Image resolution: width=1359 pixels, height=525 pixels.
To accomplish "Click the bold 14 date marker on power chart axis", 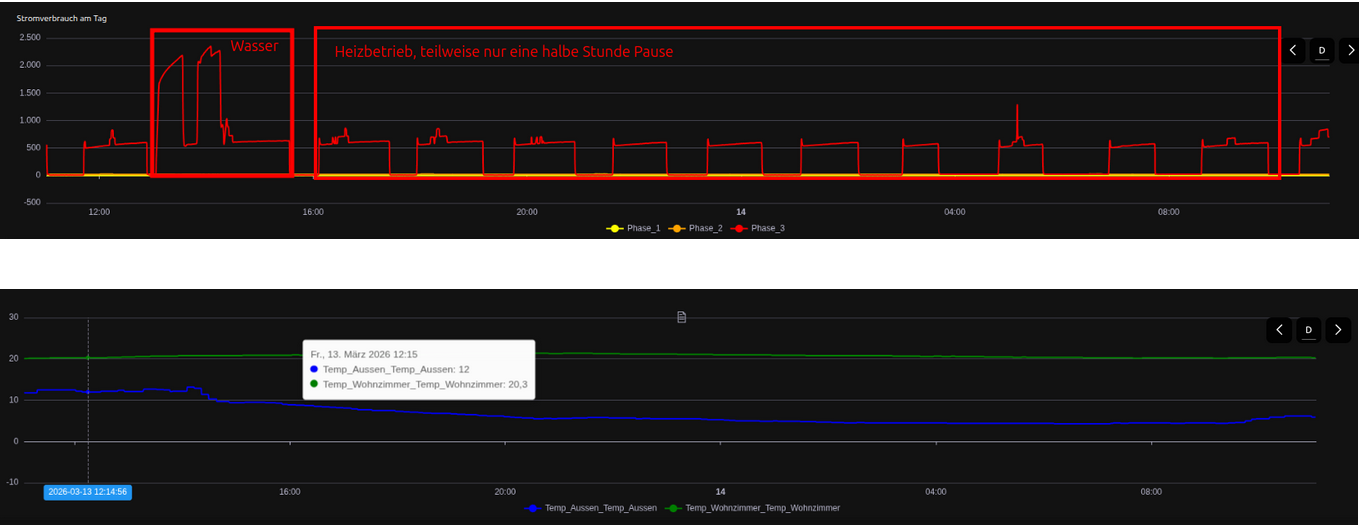I will [741, 212].
